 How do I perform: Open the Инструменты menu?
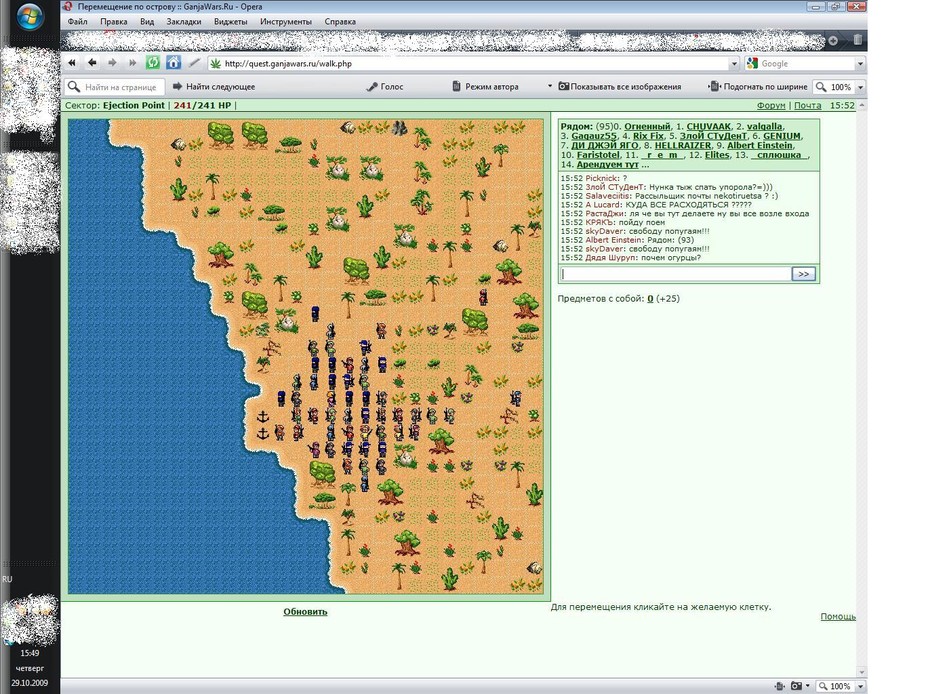[285, 21]
